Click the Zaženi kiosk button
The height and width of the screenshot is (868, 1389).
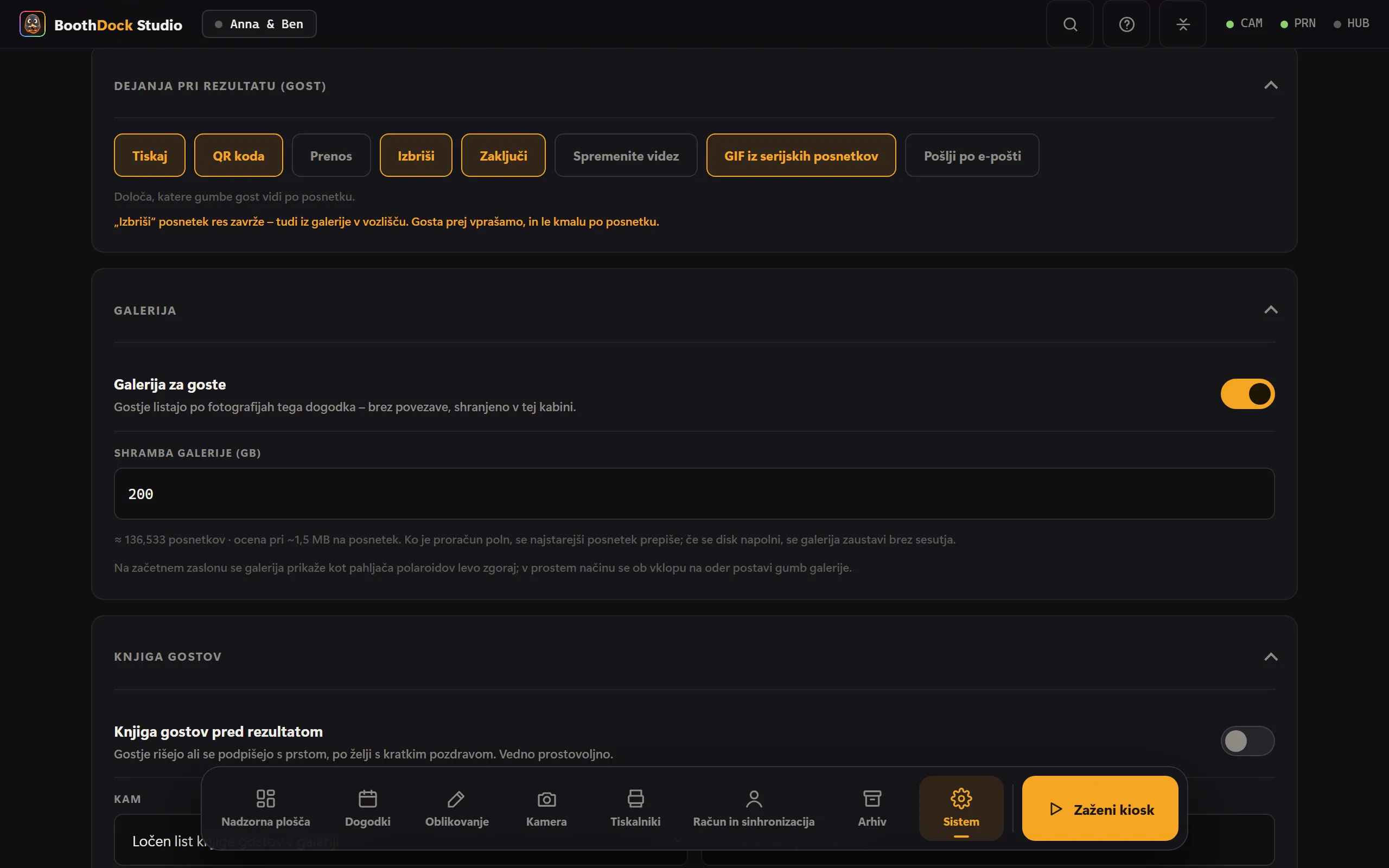[1100, 808]
